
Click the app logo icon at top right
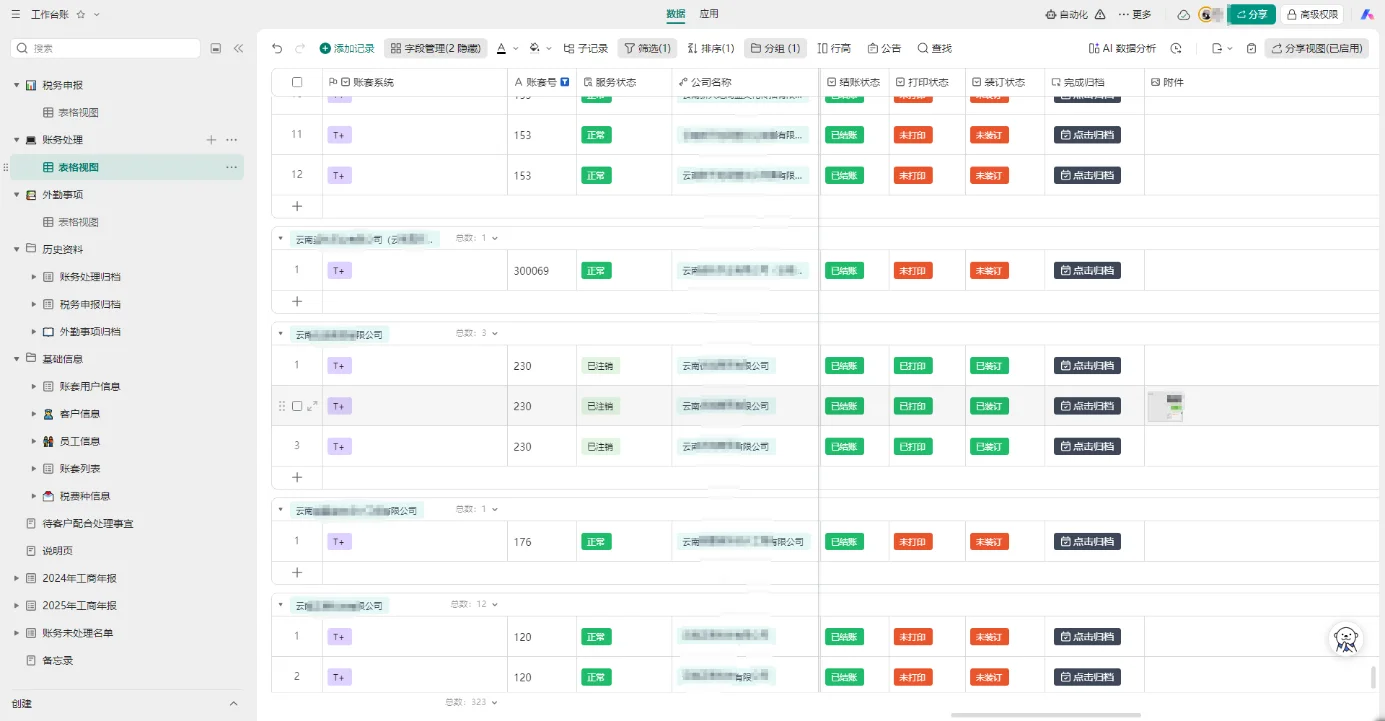(1366, 15)
